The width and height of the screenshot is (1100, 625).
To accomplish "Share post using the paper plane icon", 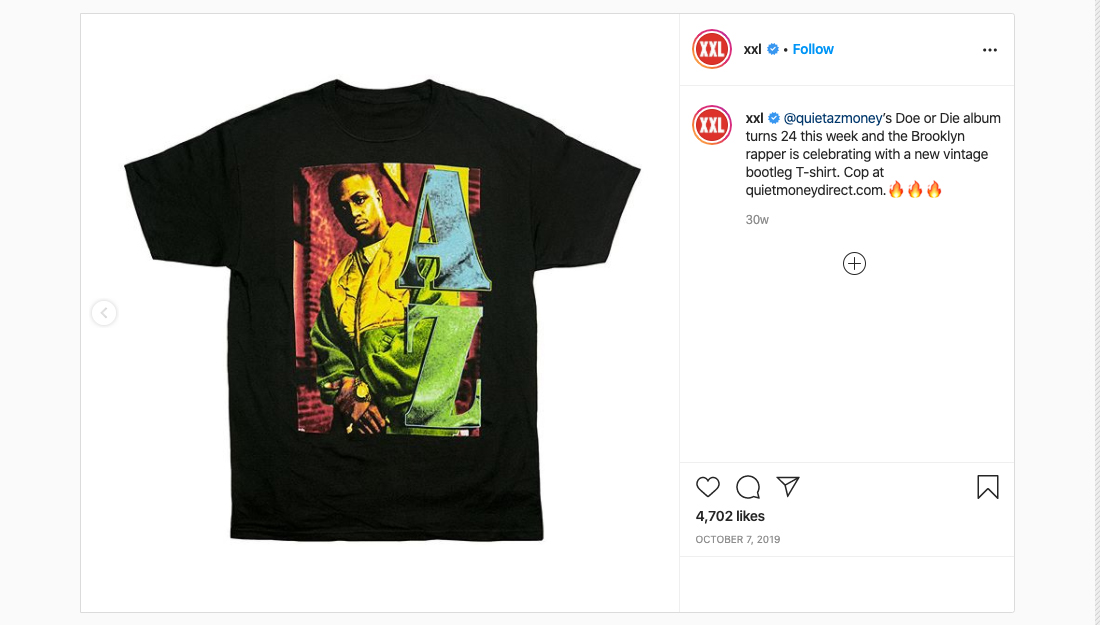I will [x=788, y=486].
